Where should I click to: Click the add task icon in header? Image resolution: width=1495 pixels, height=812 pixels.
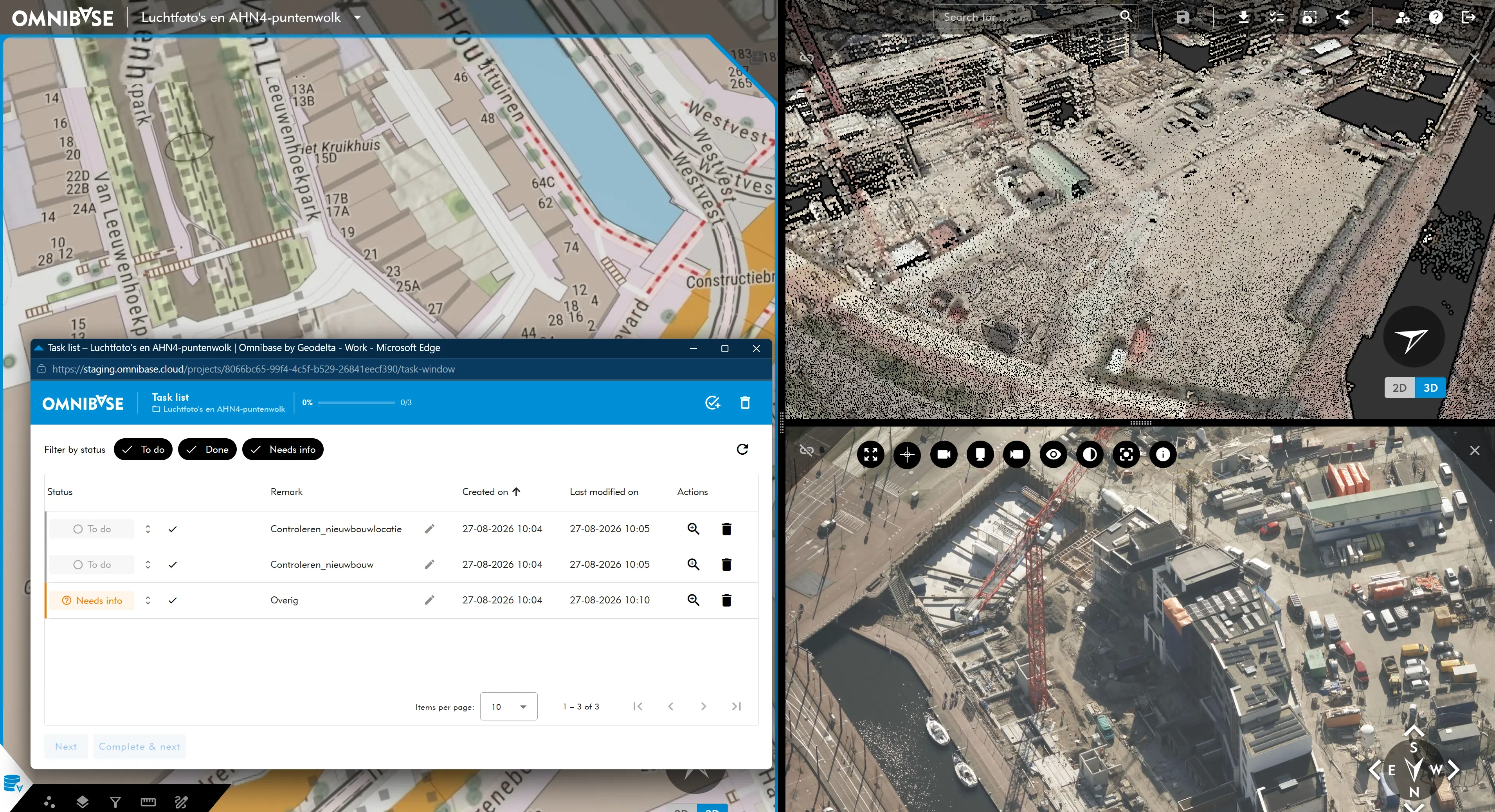pyautogui.click(x=712, y=402)
